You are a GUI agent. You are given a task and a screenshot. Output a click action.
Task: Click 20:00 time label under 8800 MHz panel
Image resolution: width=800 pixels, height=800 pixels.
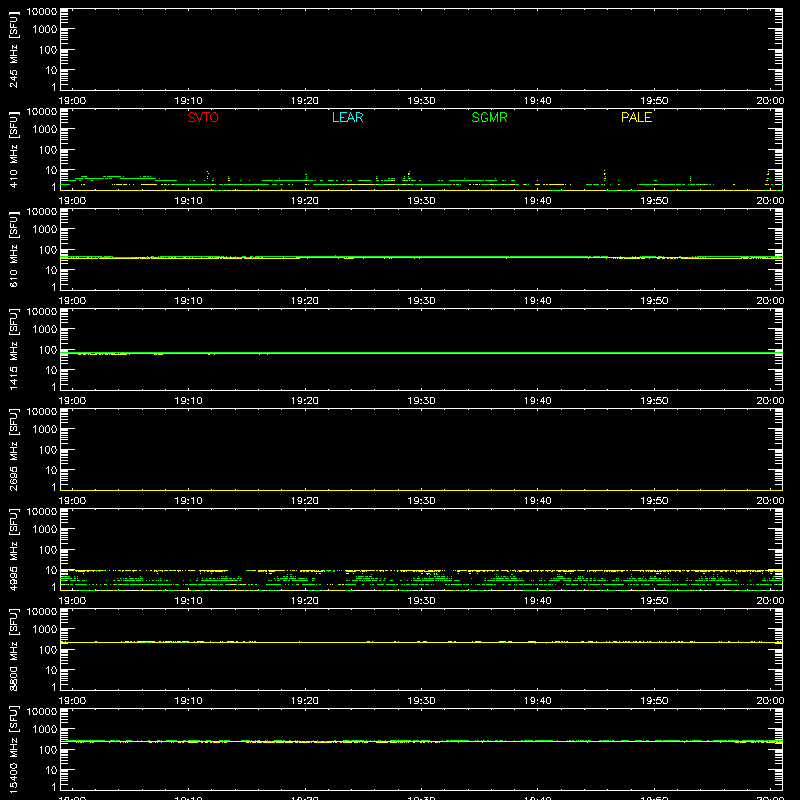click(x=770, y=701)
